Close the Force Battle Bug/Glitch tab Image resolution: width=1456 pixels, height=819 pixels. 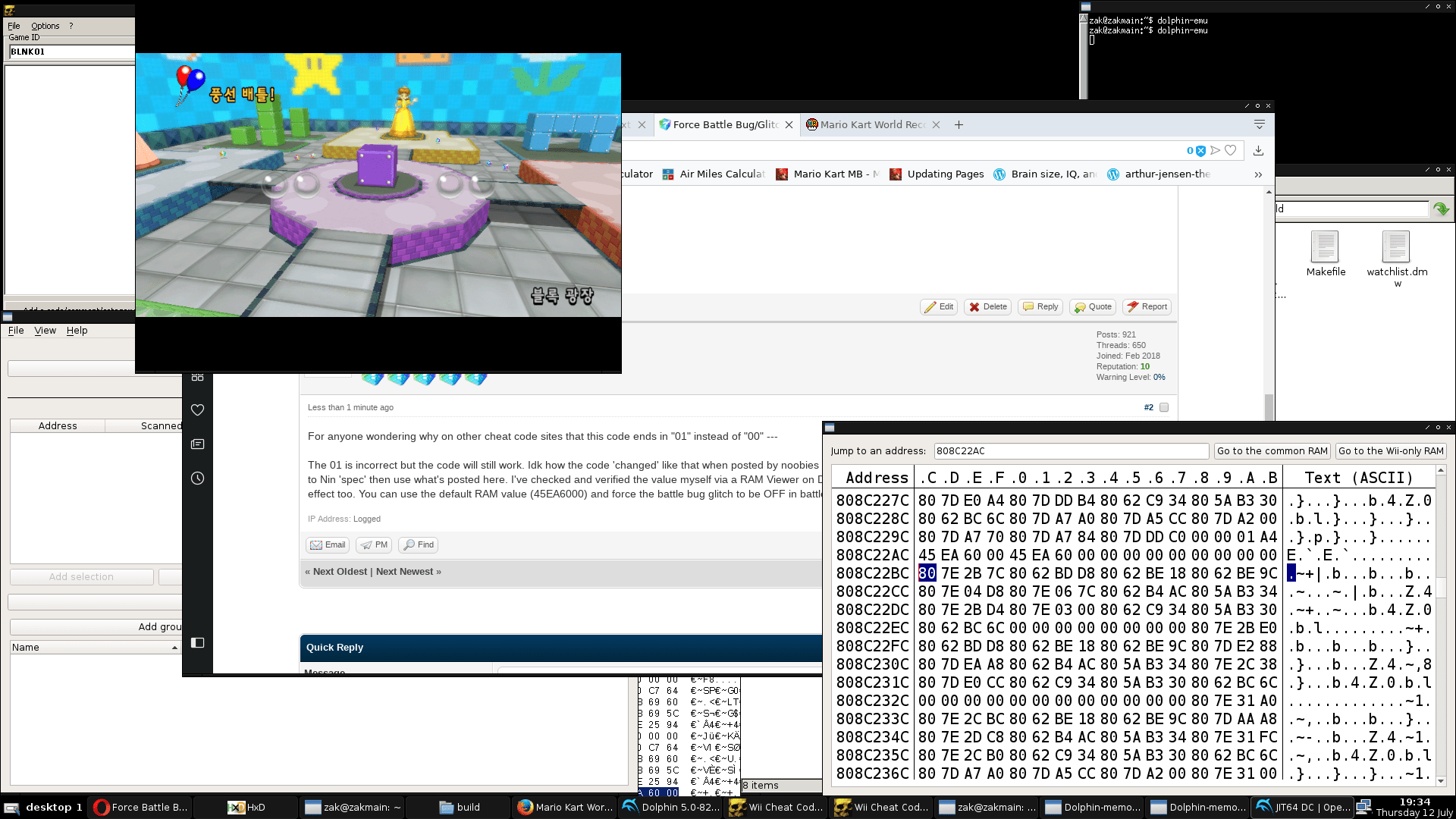[x=789, y=125]
